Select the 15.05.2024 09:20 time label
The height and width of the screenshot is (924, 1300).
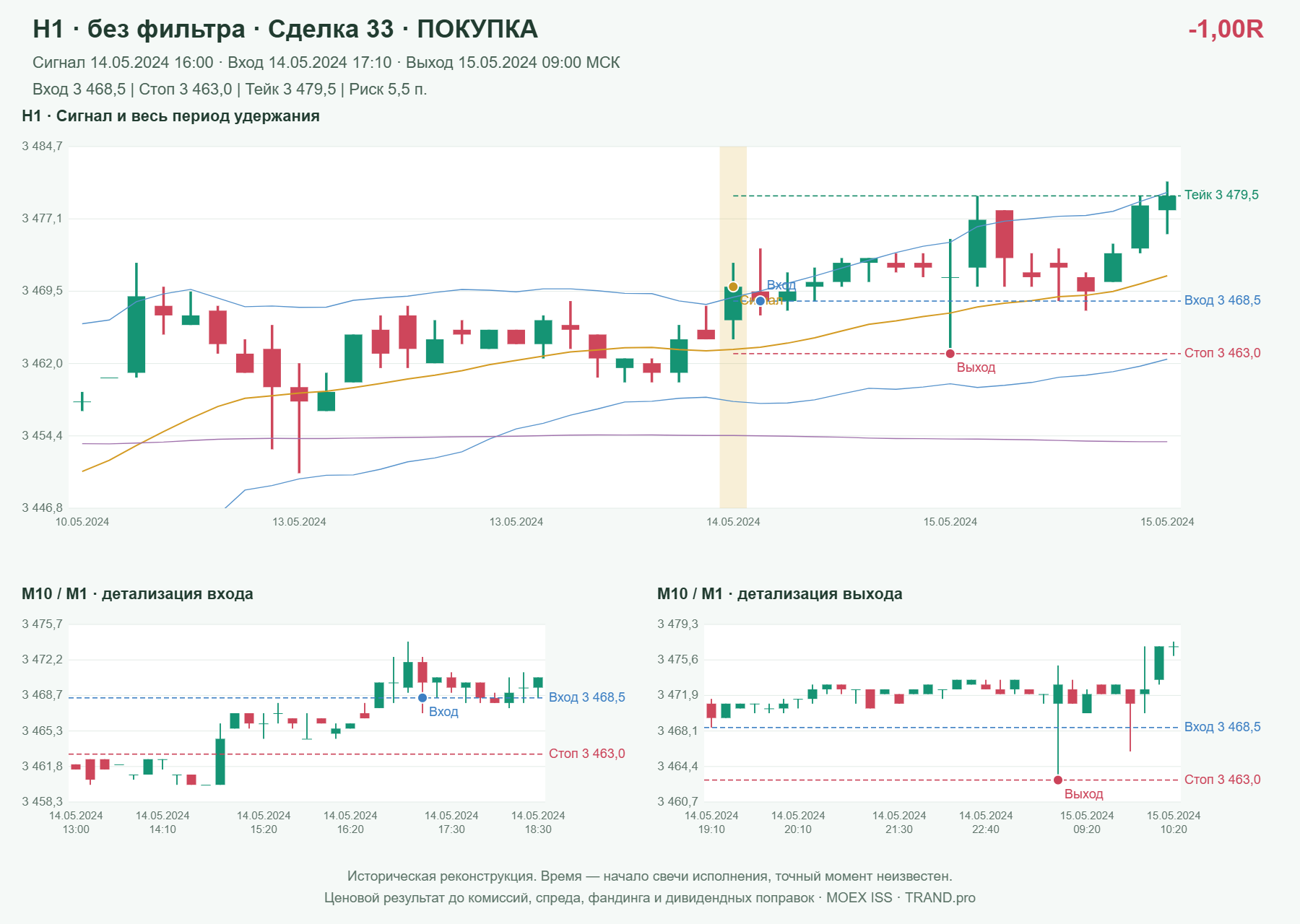(x=1087, y=822)
